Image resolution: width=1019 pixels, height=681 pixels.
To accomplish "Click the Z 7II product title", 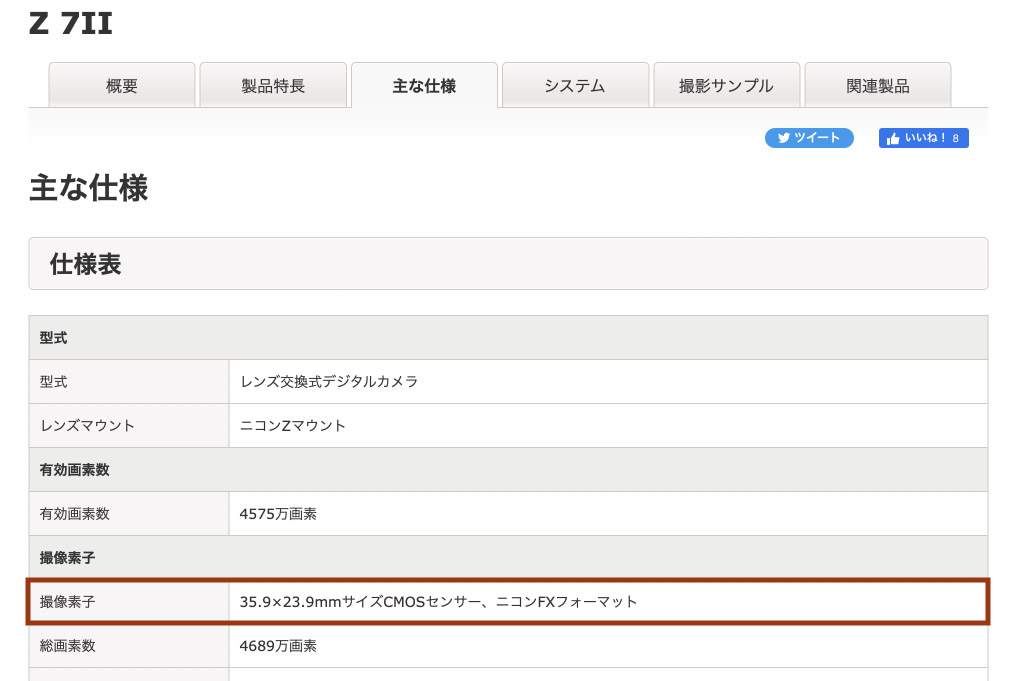I will pos(71,23).
